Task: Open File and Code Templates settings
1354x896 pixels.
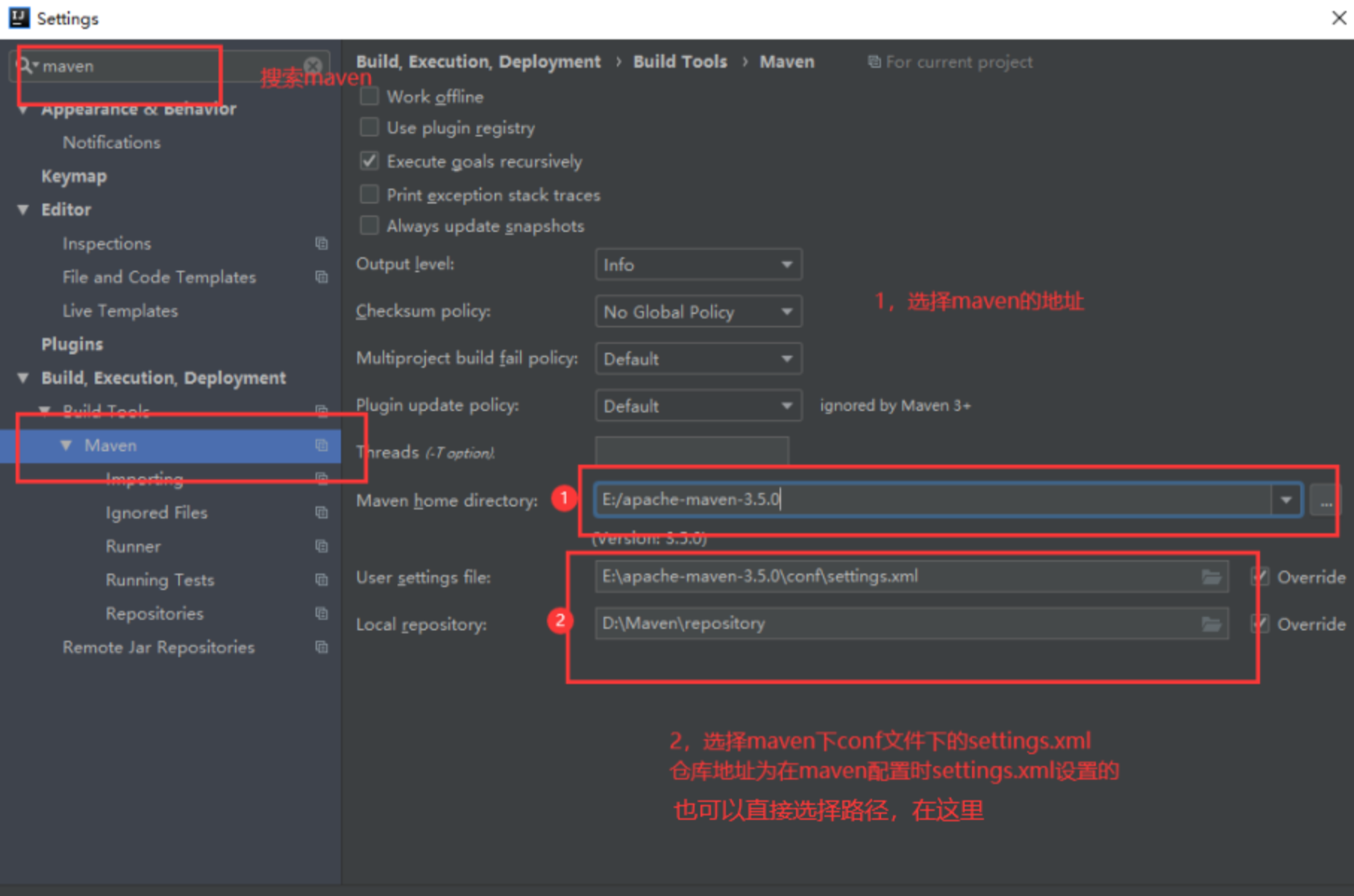Action: point(159,277)
